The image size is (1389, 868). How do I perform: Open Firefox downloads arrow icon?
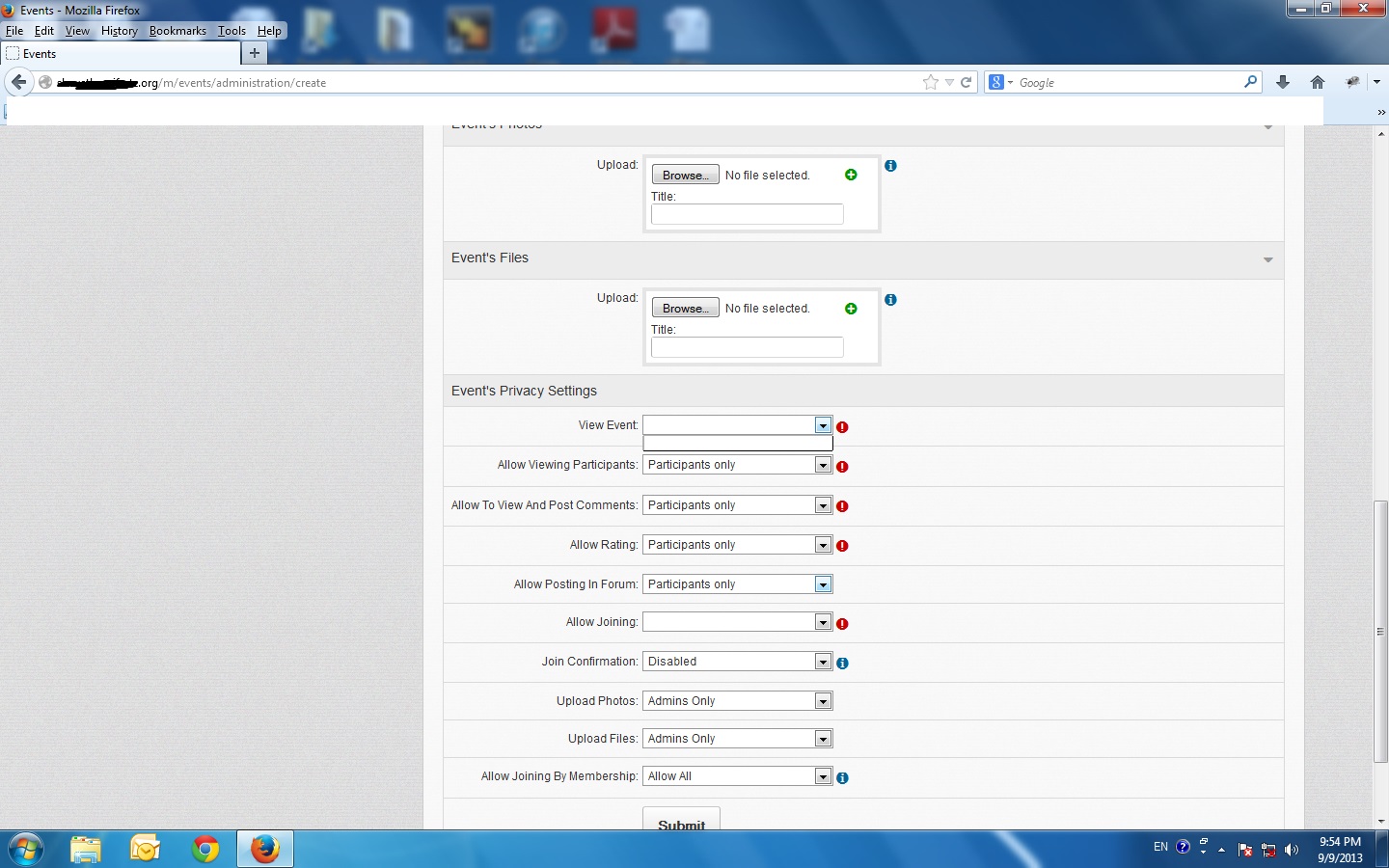1283,83
